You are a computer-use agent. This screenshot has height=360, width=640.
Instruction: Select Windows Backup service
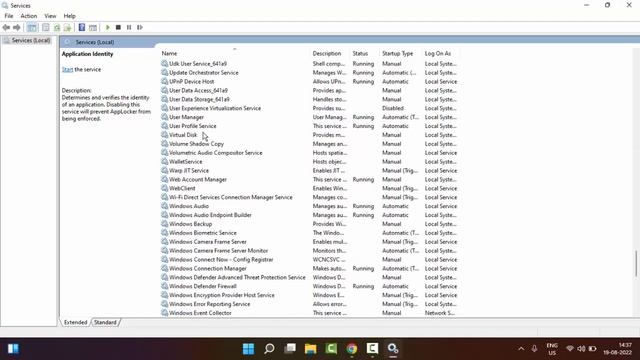[190, 224]
